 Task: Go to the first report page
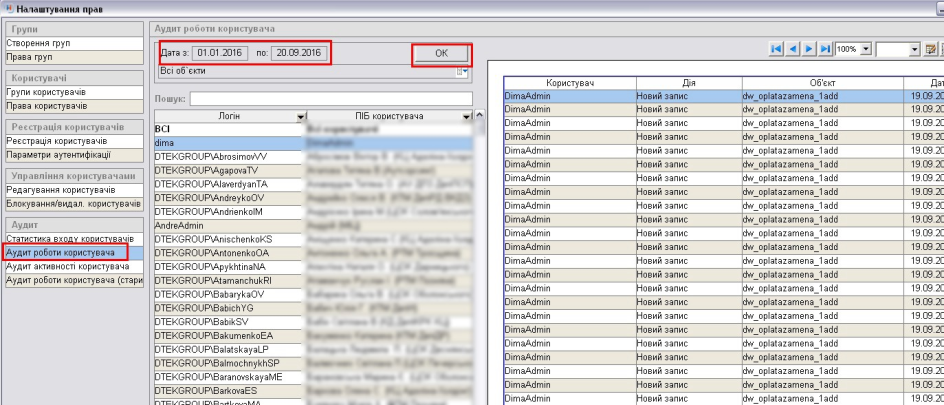point(776,49)
